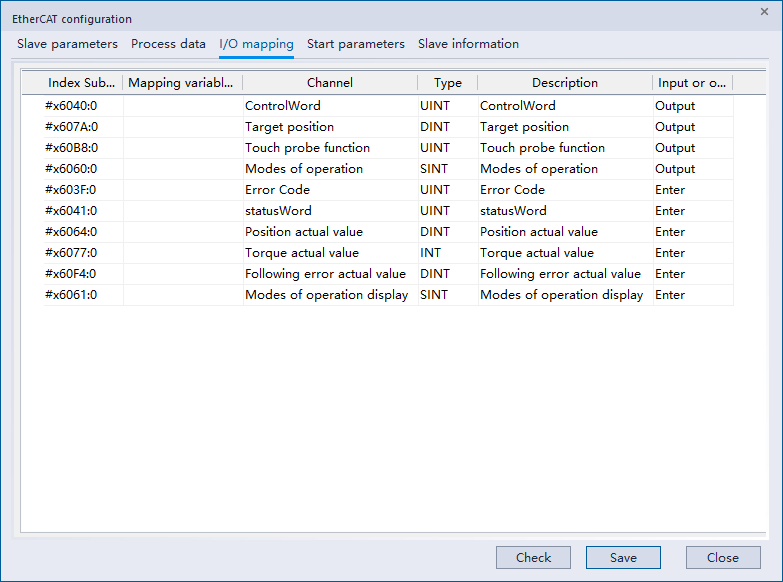Screen dimensions: 783x582
Task: Go to Start parameters tab
Action: pyautogui.click(x=355, y=44)
